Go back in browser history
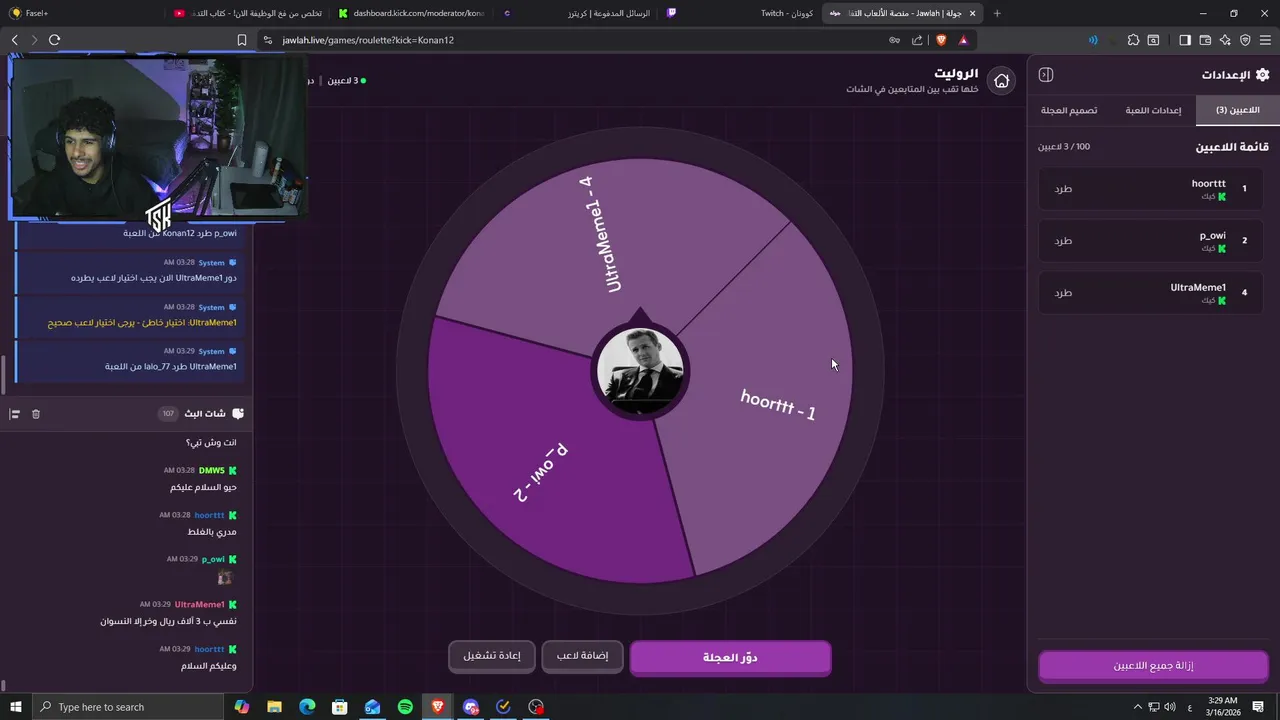Viewport: 1280px width, 720px height. click(x=14, y=40)
